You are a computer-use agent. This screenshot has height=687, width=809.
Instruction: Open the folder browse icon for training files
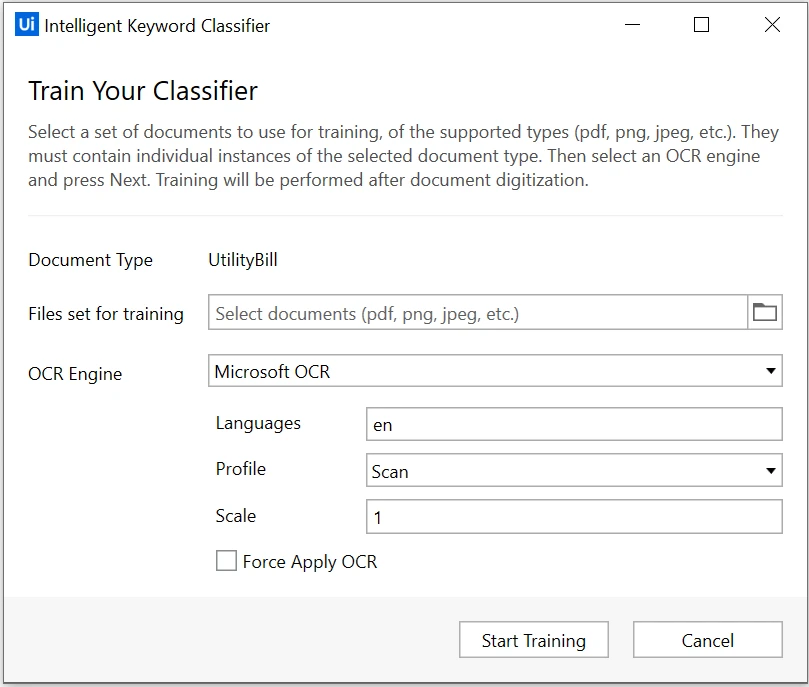click(x=765, y=313)
